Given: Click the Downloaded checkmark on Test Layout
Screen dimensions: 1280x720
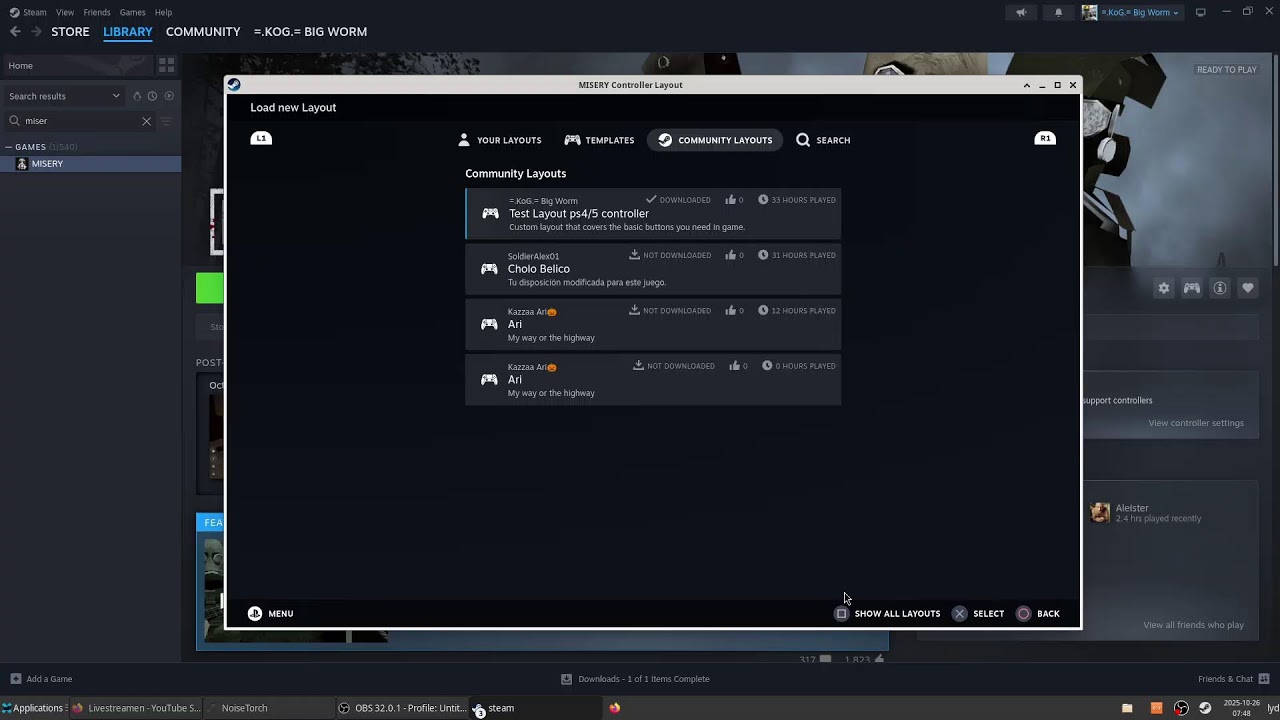Looking at the screenshot, I should point(651,200).
